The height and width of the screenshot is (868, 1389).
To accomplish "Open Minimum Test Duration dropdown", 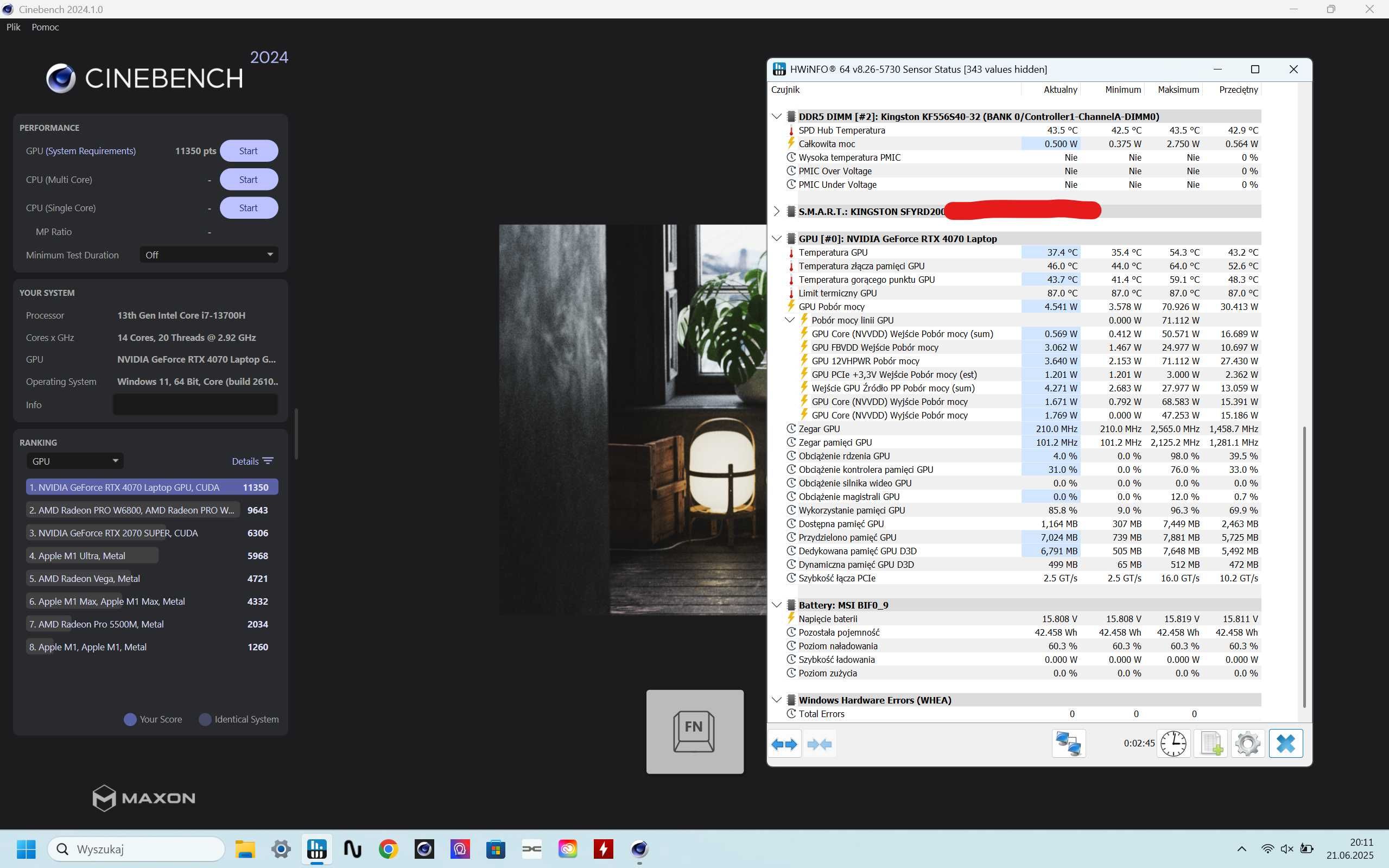I will point(209,255).
